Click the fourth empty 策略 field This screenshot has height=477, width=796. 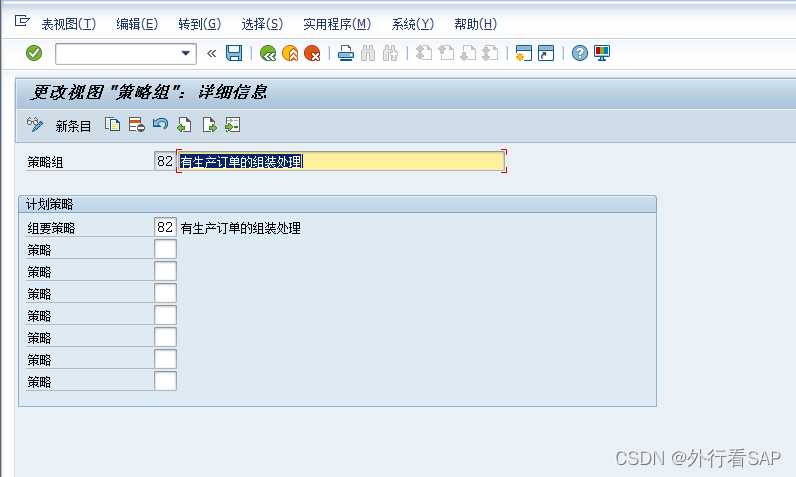tap(165, 315)
